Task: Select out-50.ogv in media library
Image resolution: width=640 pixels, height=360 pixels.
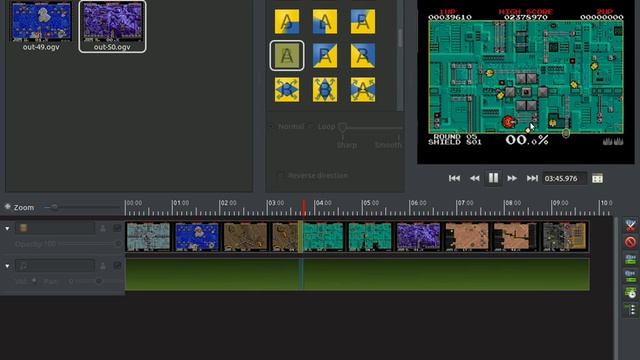Action: coord(112,27)
